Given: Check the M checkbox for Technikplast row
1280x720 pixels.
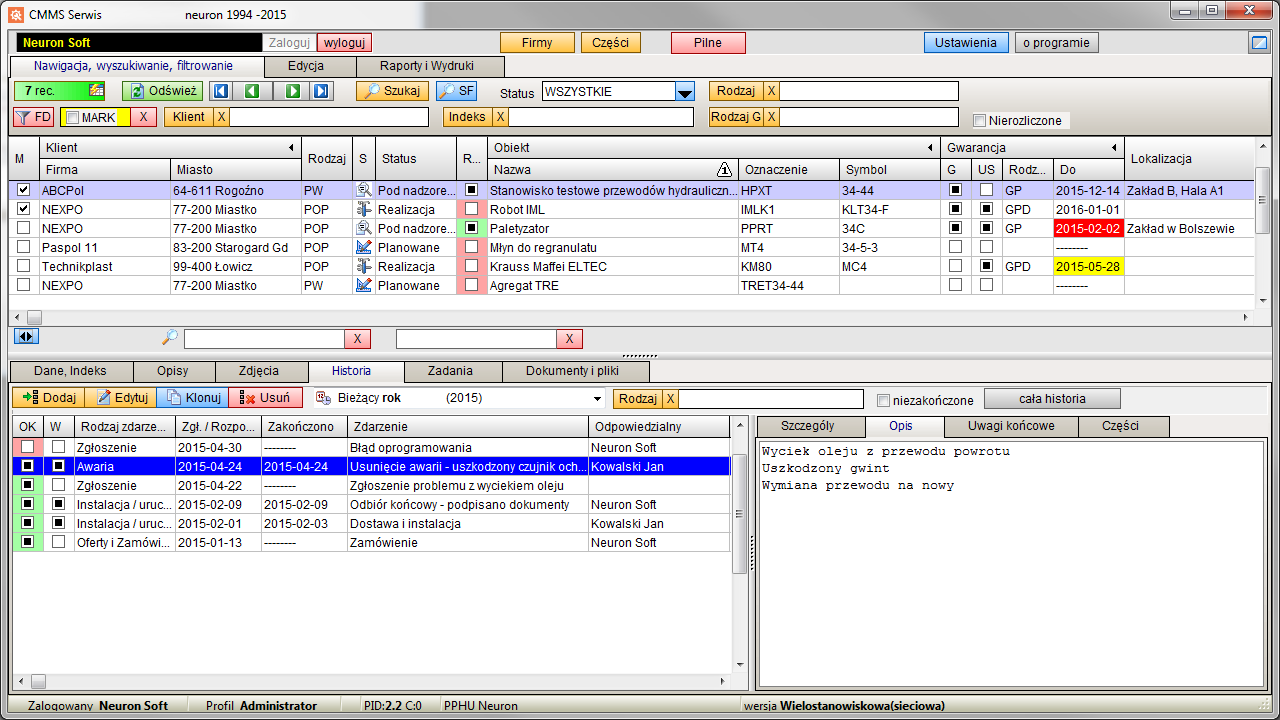Looking at the screenshot, I should [24, 266].
